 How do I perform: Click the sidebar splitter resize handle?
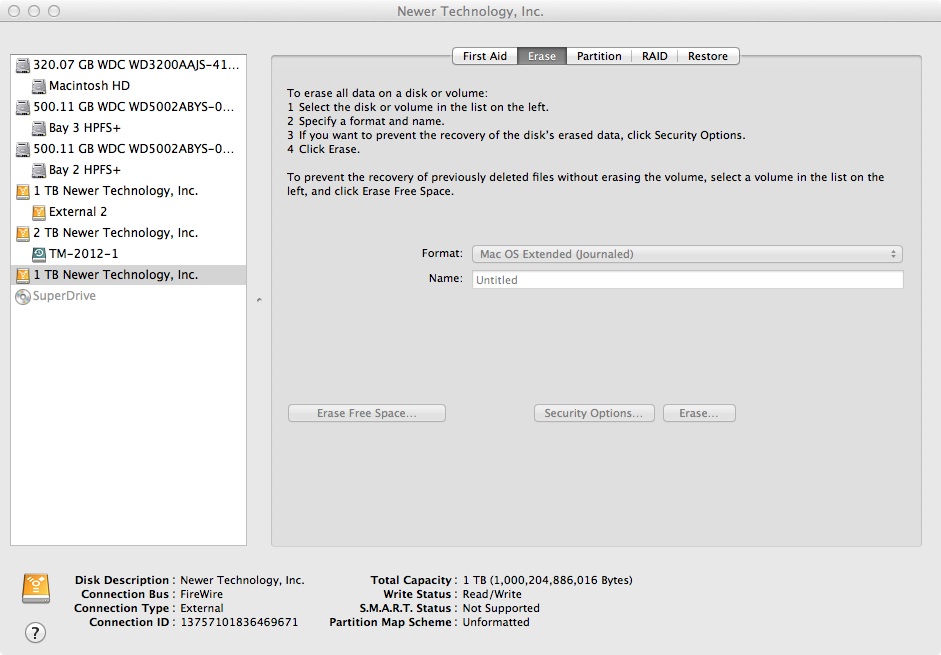click(x=259, y=300)
